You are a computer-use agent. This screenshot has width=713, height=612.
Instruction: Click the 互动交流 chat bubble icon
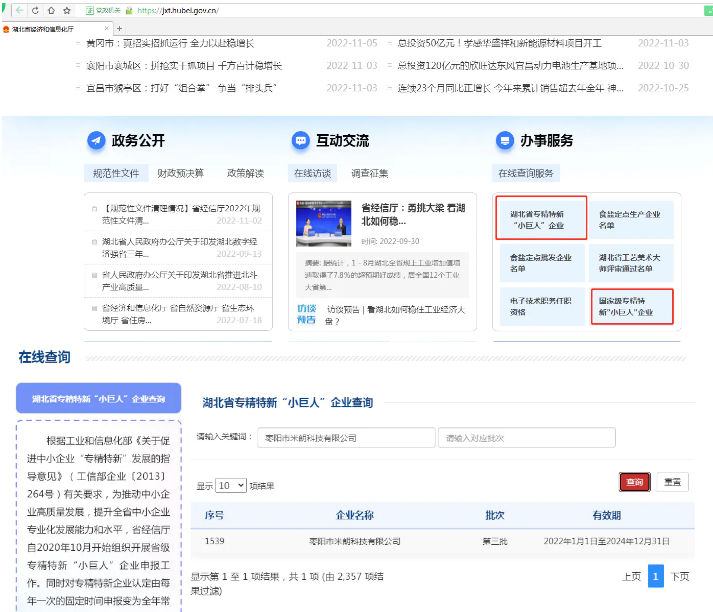(x=300, y=141)
